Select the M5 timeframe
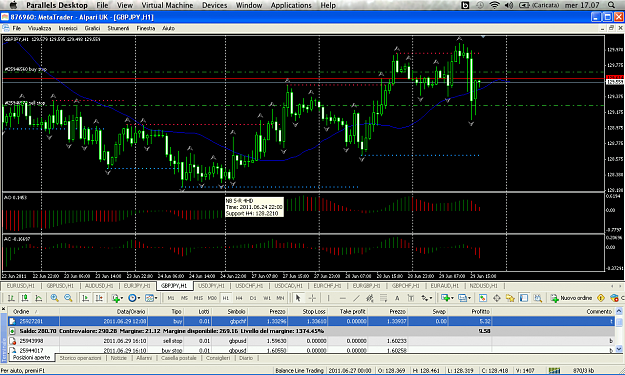 point(184,298)
